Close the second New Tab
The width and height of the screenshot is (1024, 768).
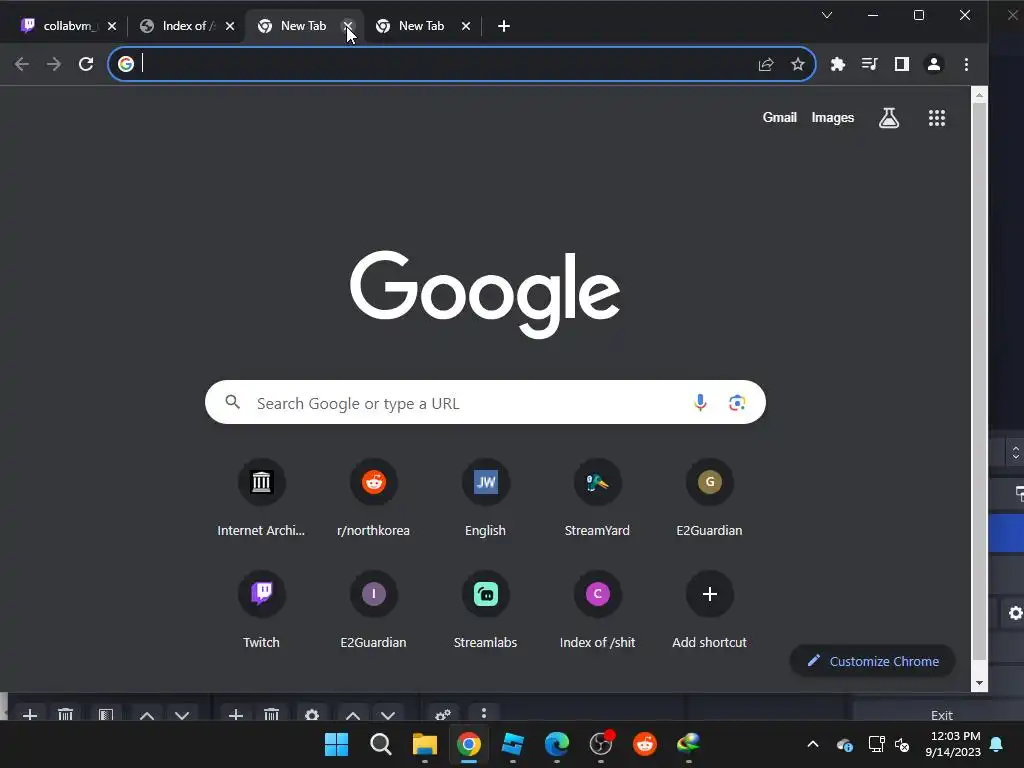pos(466,26)
